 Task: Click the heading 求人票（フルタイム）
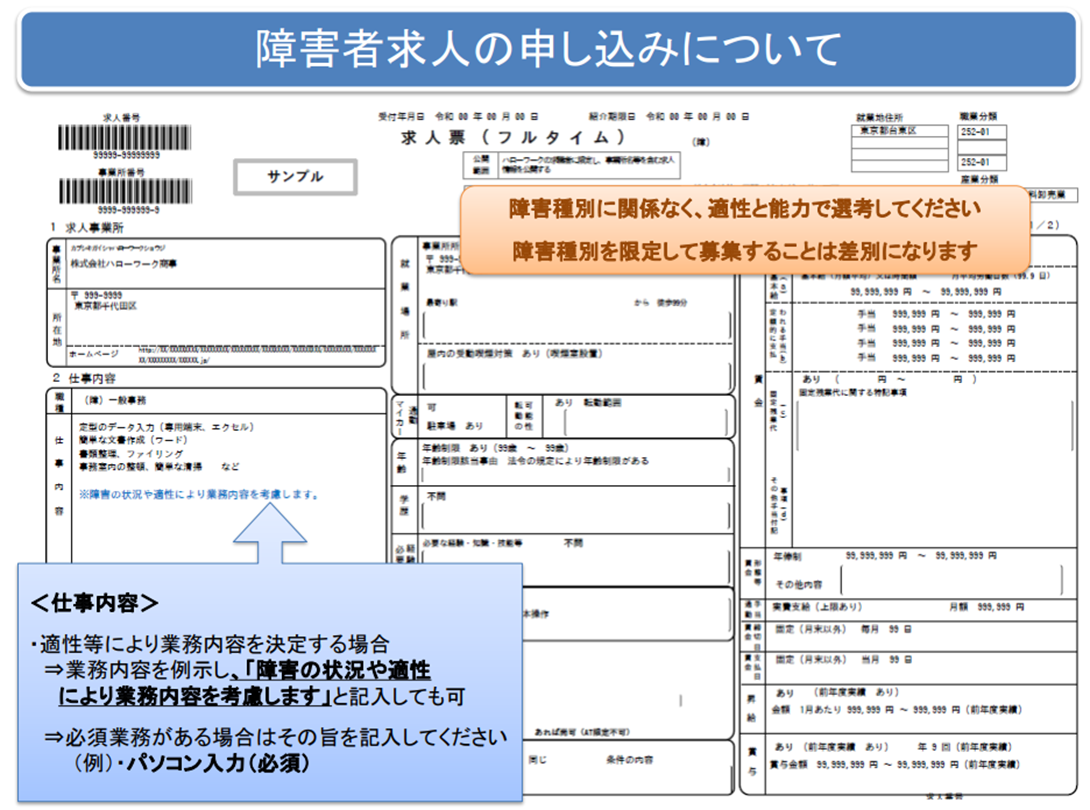click(x=513, y=137)
